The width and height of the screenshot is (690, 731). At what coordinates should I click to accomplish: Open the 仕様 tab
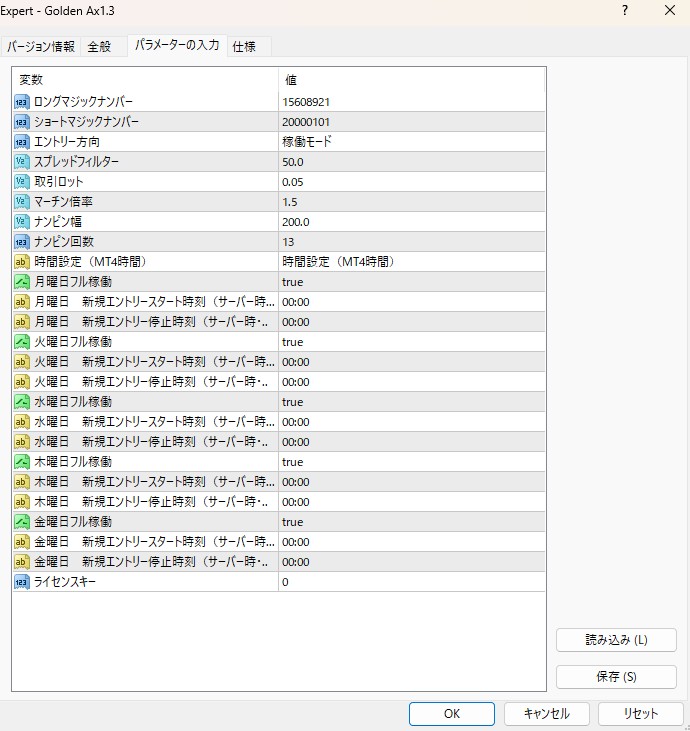point(249,47)
